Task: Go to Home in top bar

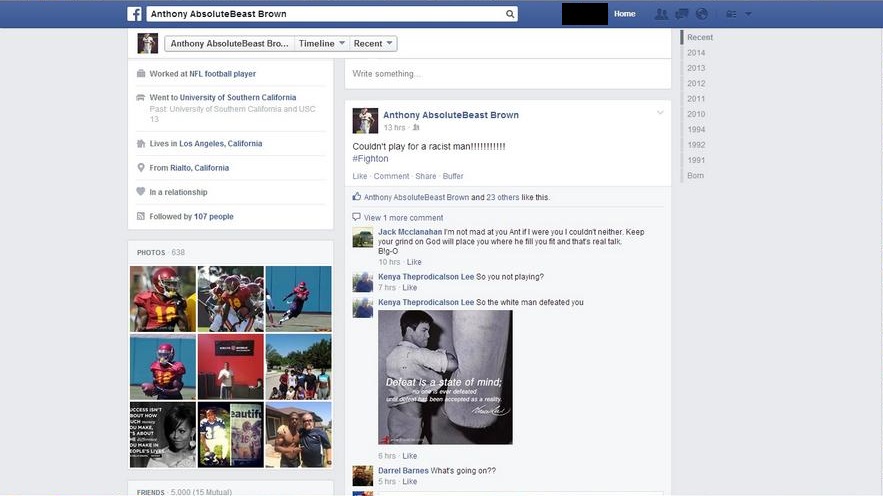Action: [x=625, y=14]
